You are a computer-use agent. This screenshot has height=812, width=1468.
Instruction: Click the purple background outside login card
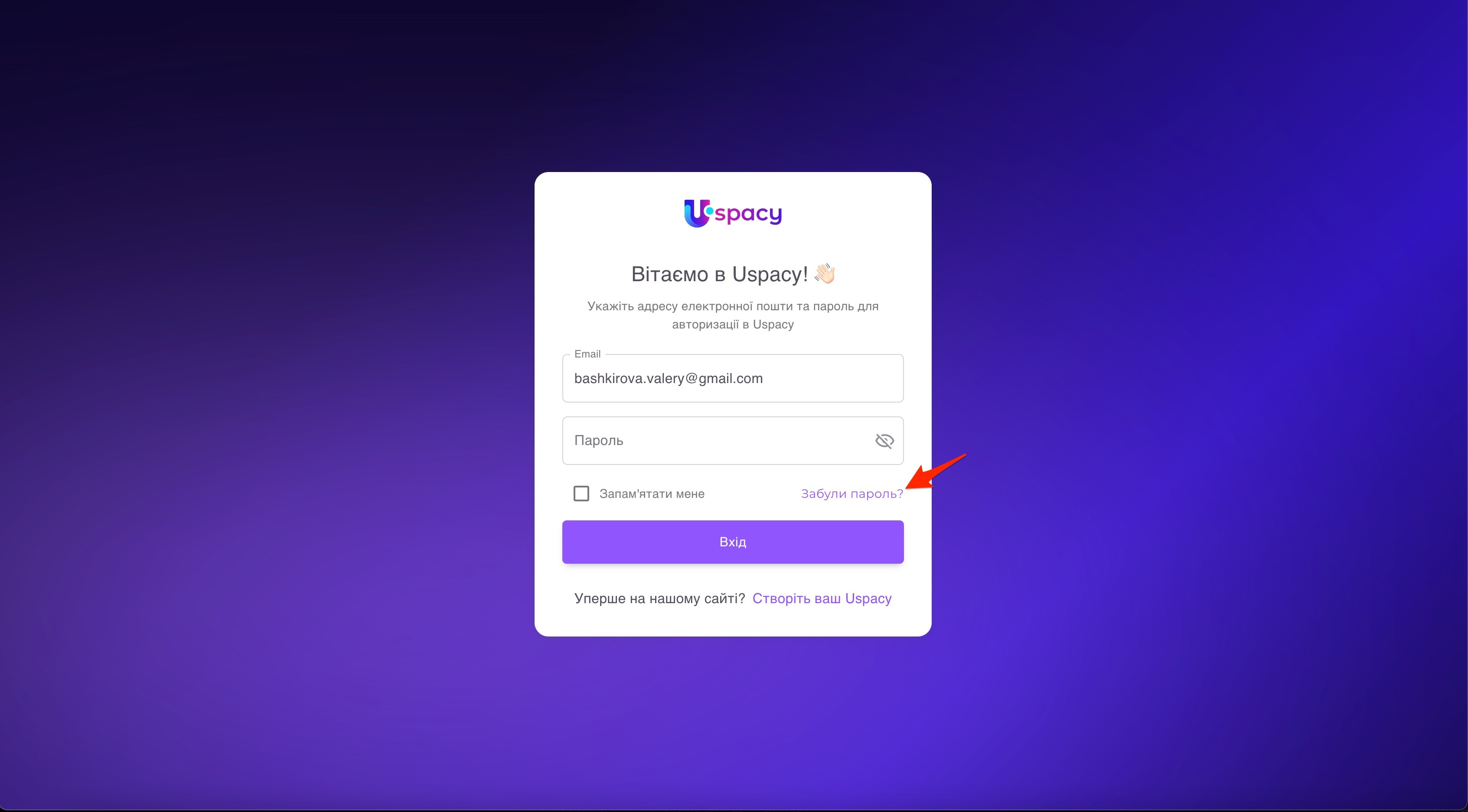tap(228, 399)
